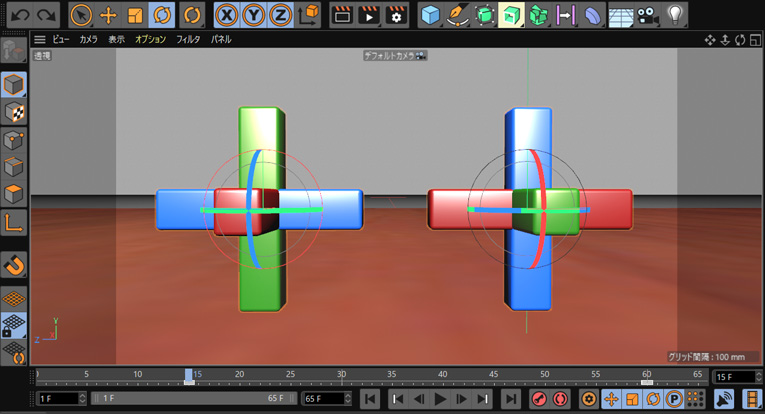Add a Light object using the bulb icon

(677, 15)
